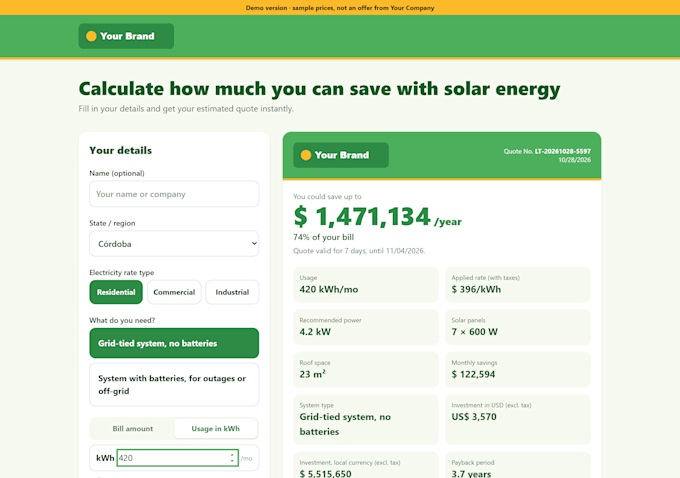
Task: Click the 74% of your bill text
Action: tap(324, 237)
